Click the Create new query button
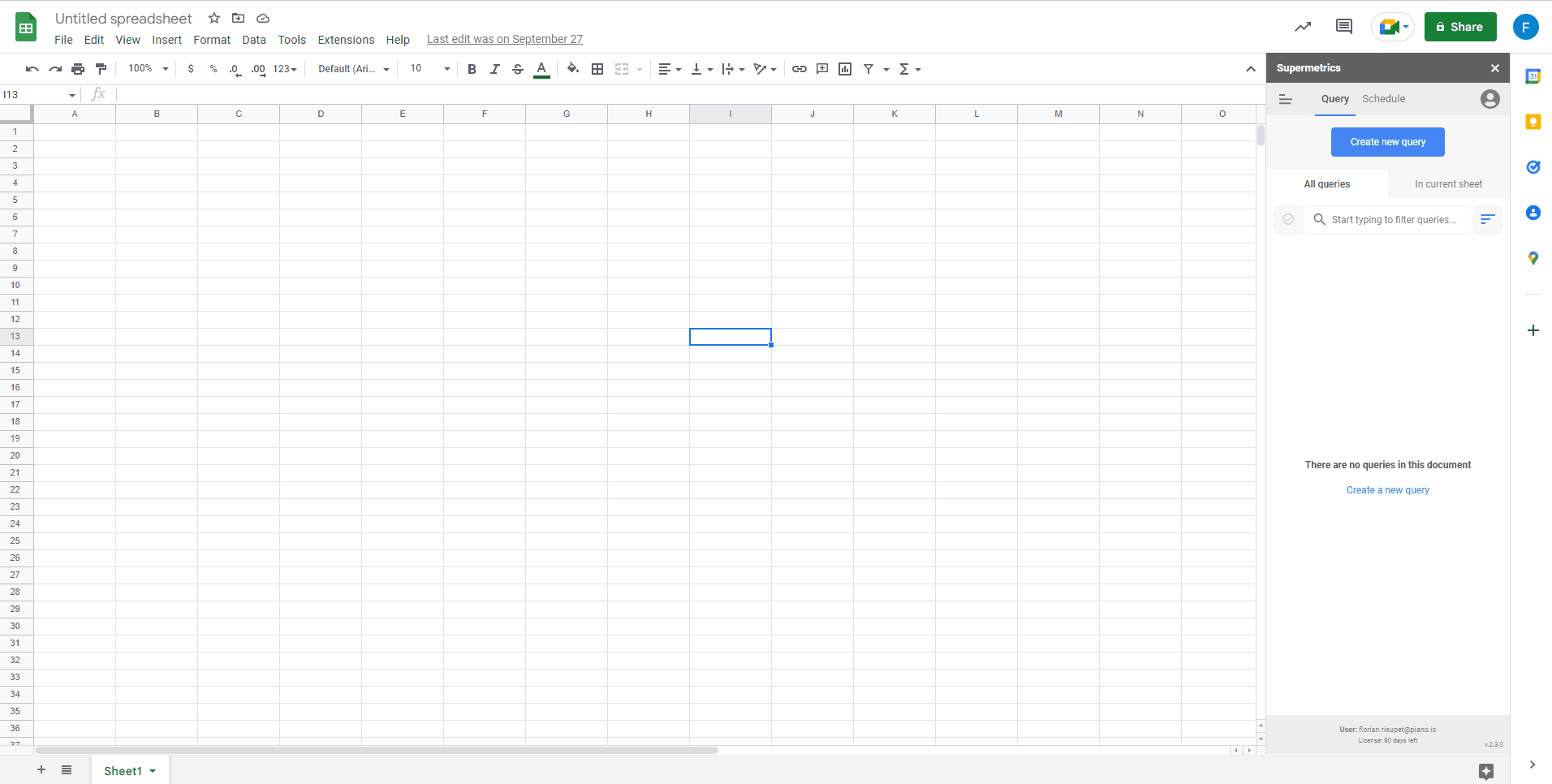This screenshot has width=1552, height=784. point(1387,142)
